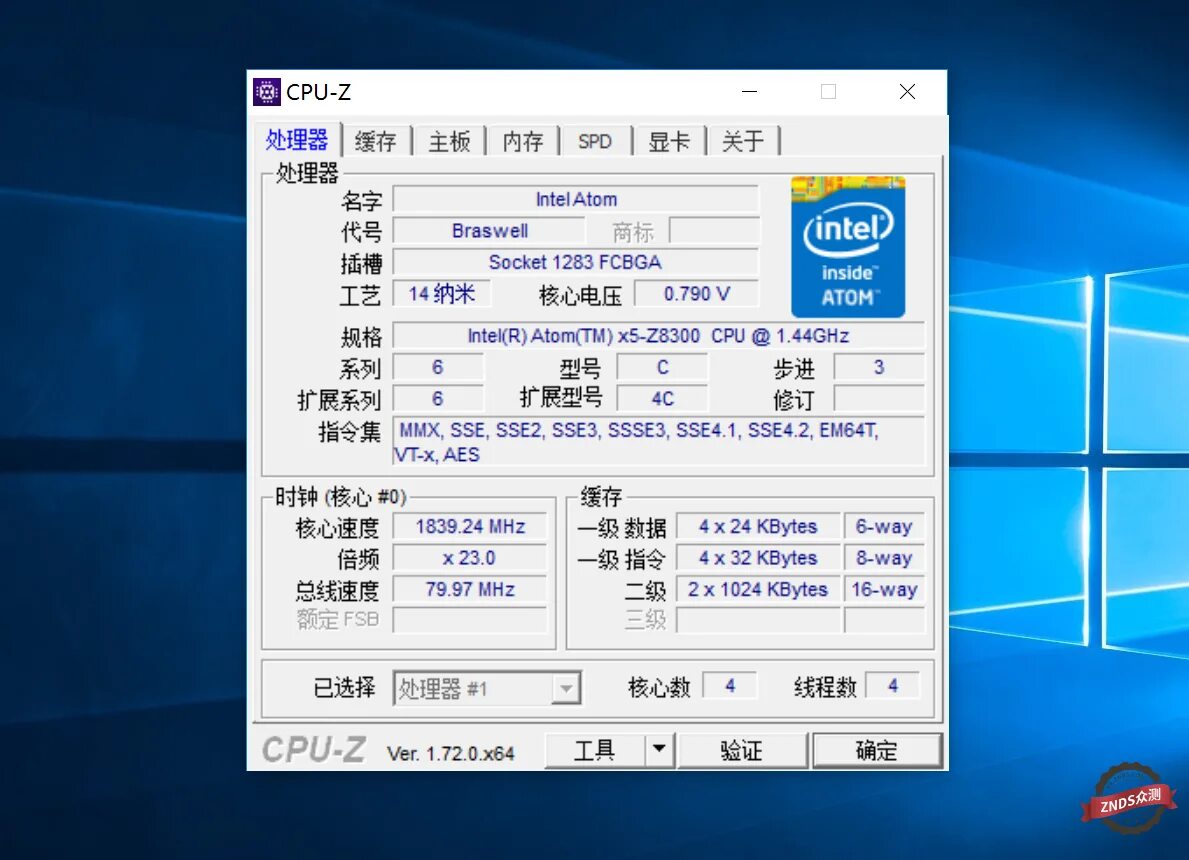
Task: Click the empty 额定 FSB field
Action: click(470, 620)
